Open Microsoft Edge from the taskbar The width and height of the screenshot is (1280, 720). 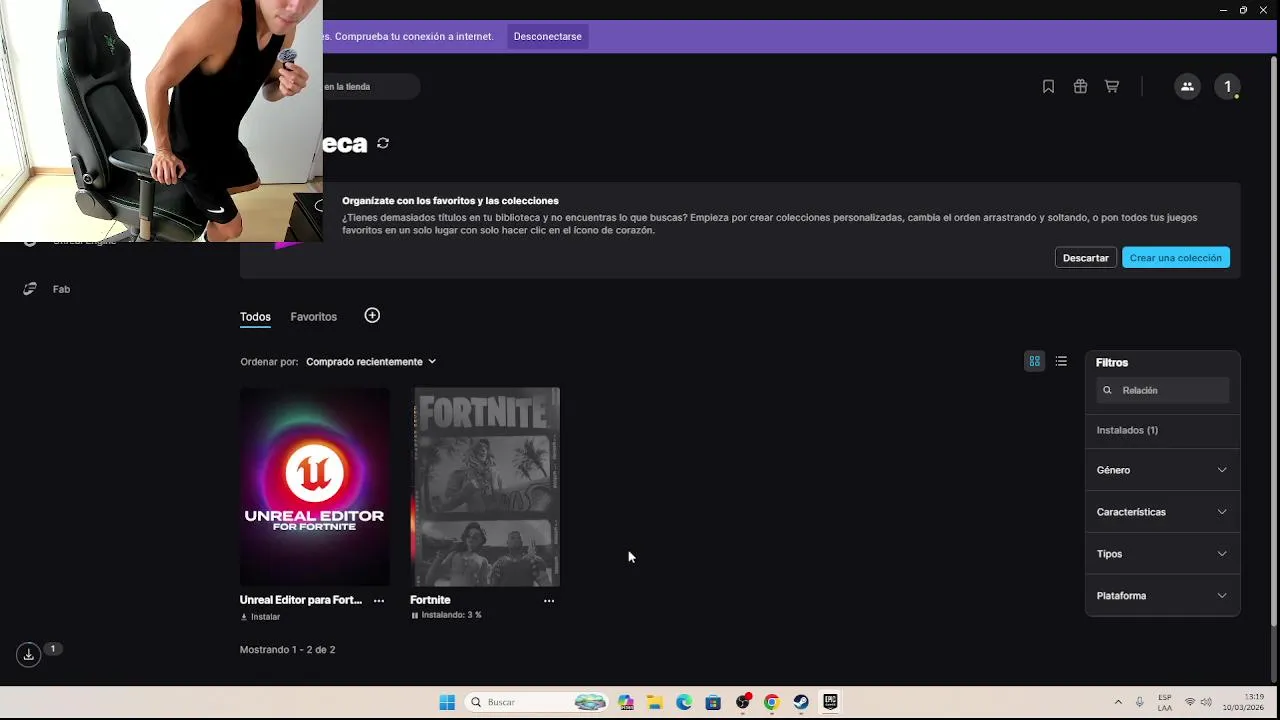(684, 702)
